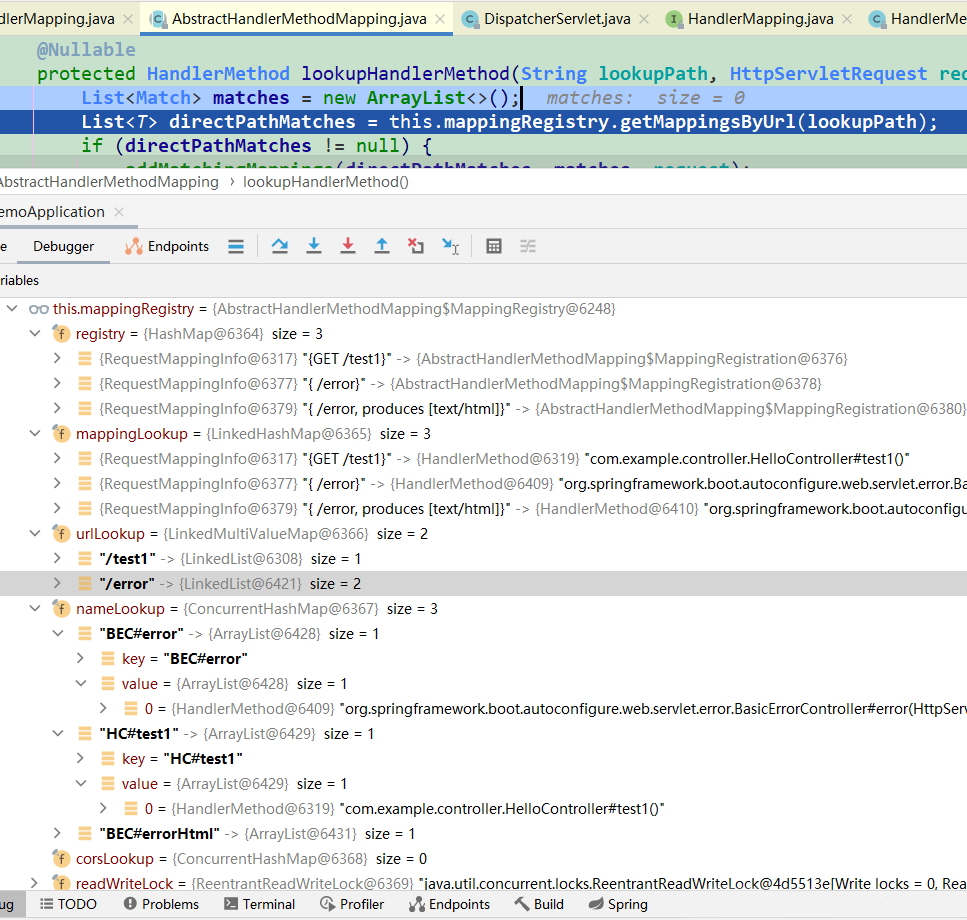Click AbstractHandlerMethodMapping breadcrumb
The width and height of the screenshot is (967, 920).
pos(109,182)
